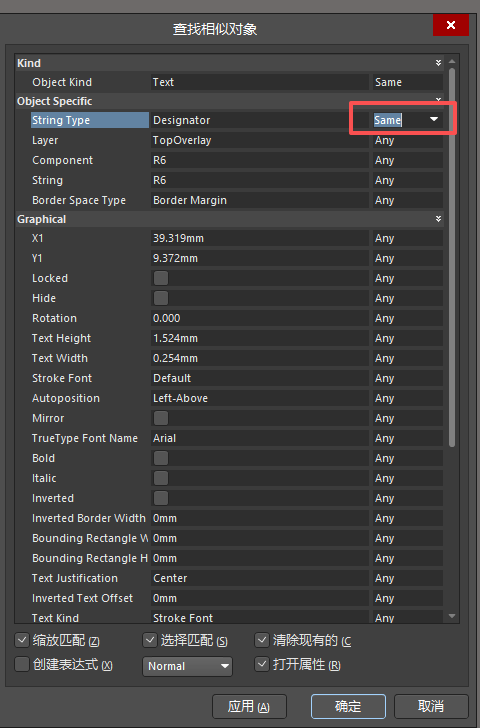Uncheck the 选择匹配 option

click(149, 640)
